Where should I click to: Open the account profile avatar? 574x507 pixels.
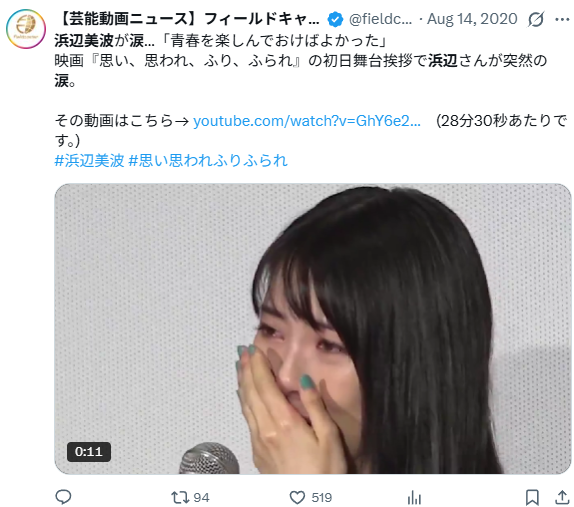click(26, 29)
